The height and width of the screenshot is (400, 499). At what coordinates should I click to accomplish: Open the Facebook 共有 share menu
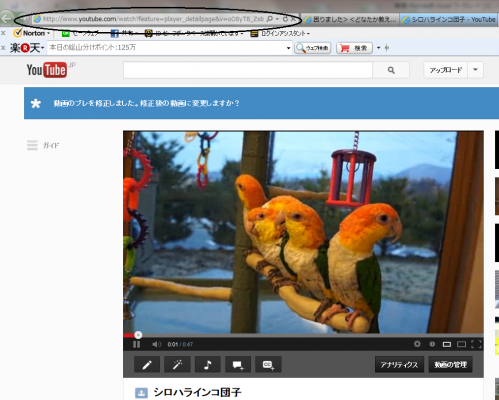(123, 33)
